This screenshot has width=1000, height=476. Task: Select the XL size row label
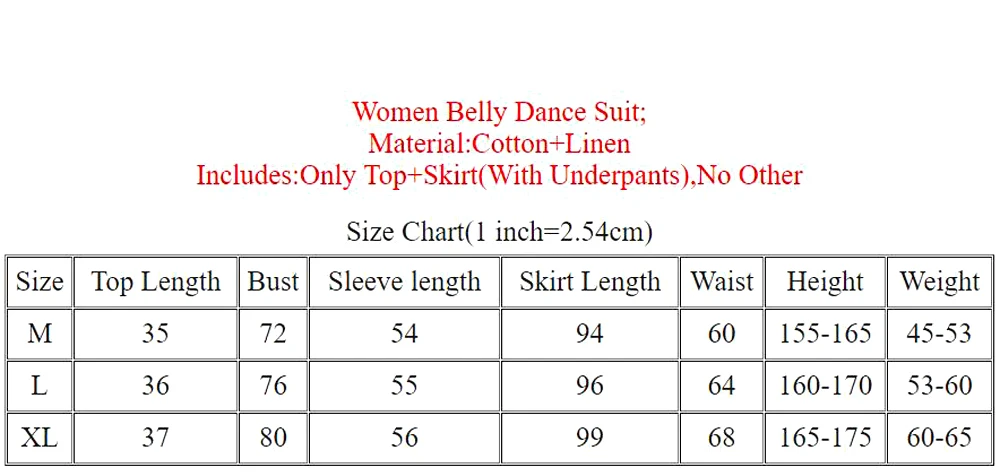[39, 437]
